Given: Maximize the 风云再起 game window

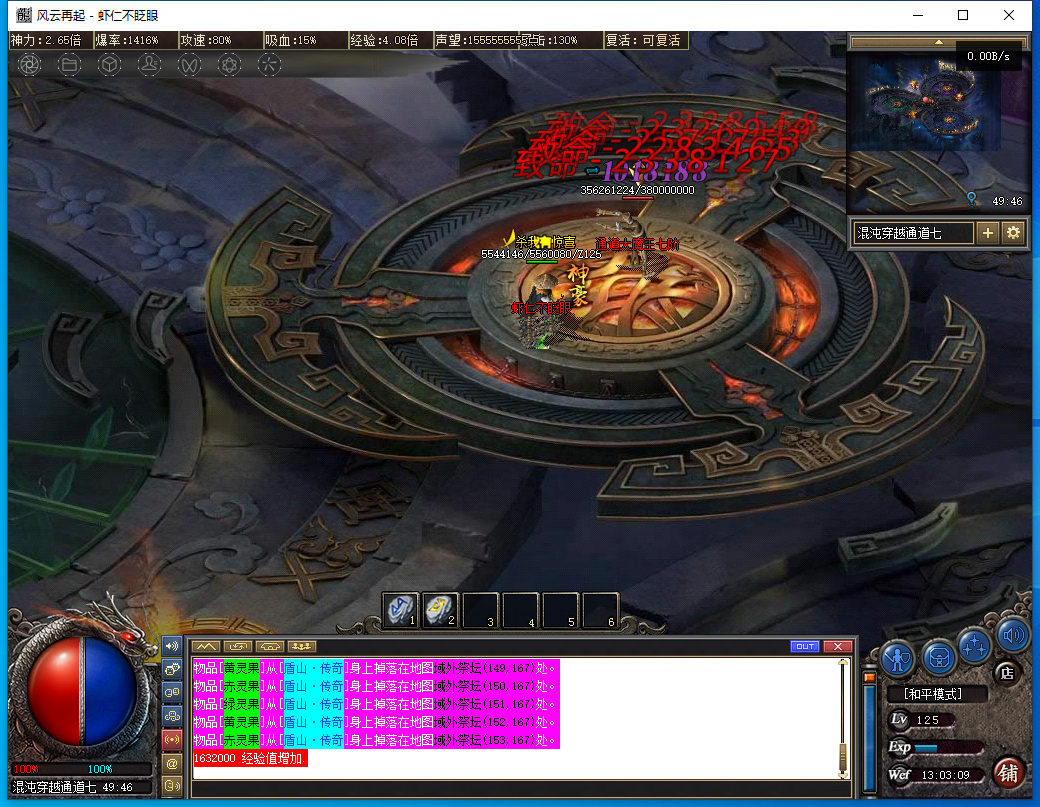Looking at the screenshot, I should click(x=963, y=15).
